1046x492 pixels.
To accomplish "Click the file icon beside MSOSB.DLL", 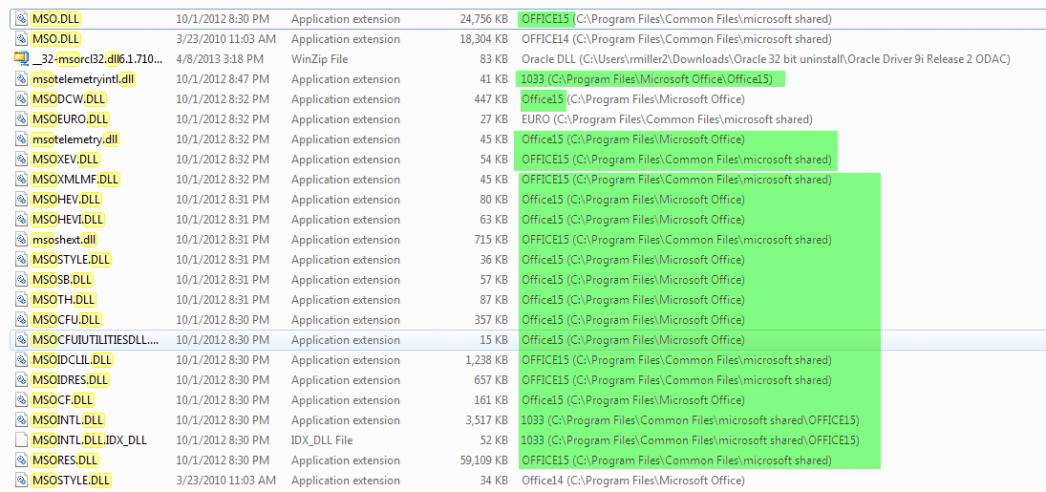I will pyautogui.click(x=21, y=279).
